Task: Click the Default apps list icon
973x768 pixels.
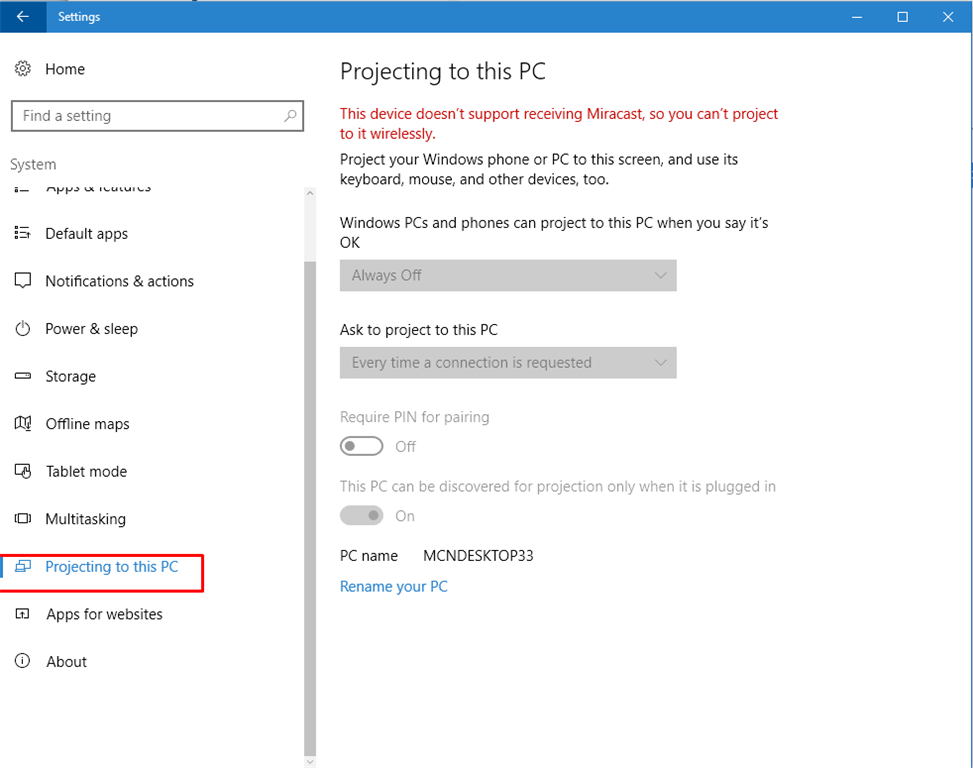Action: pos(23,233)
